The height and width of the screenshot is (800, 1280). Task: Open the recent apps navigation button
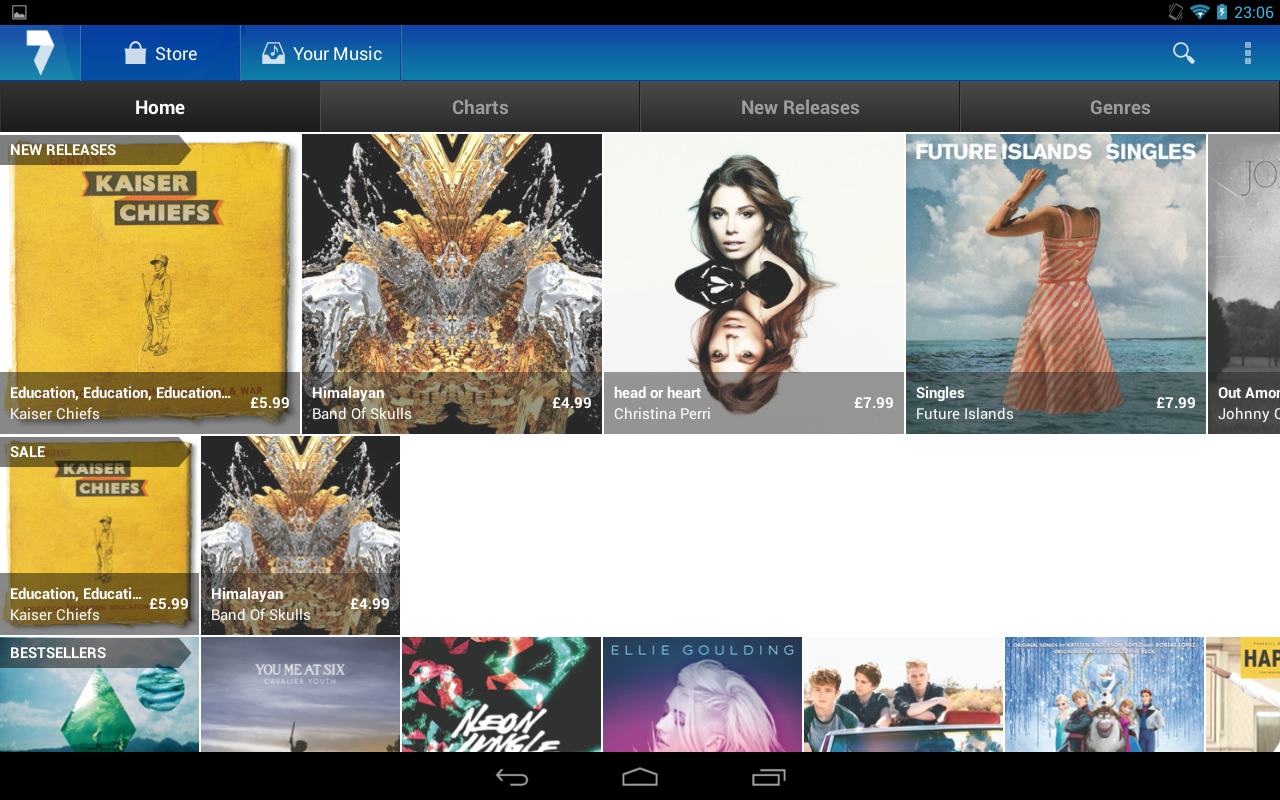(x=768, y=777)
